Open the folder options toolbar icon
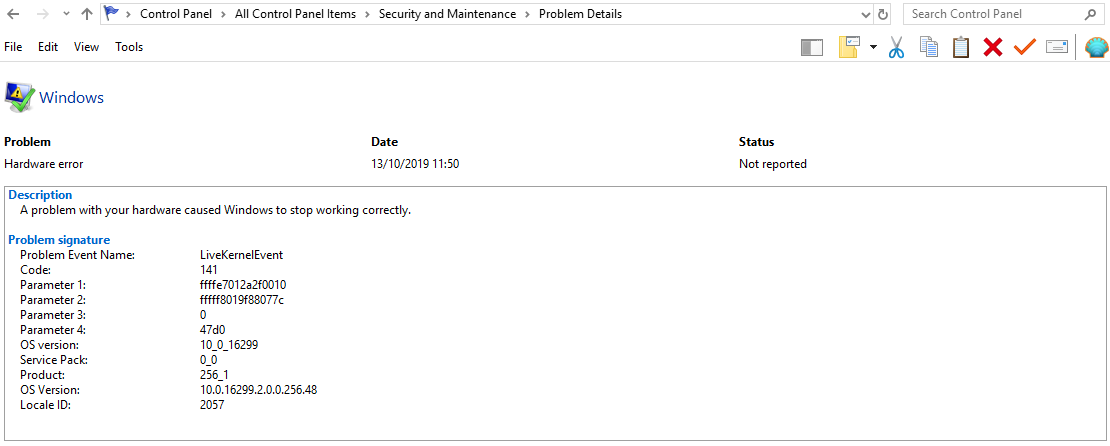The height and width of the screenshot is (446, 1110). [x=849, y=47]
